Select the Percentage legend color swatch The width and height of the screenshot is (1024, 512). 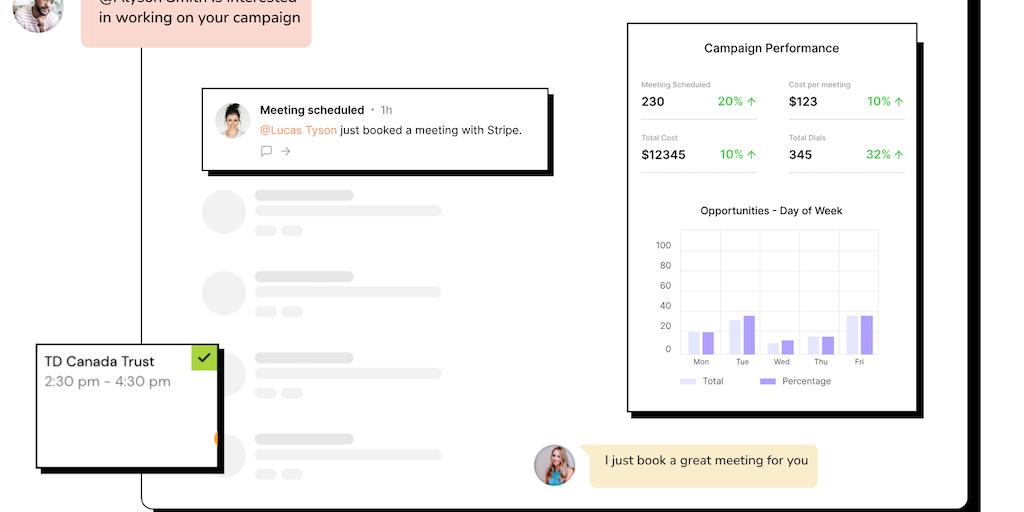pyautogui.click(x=768, y=381)
